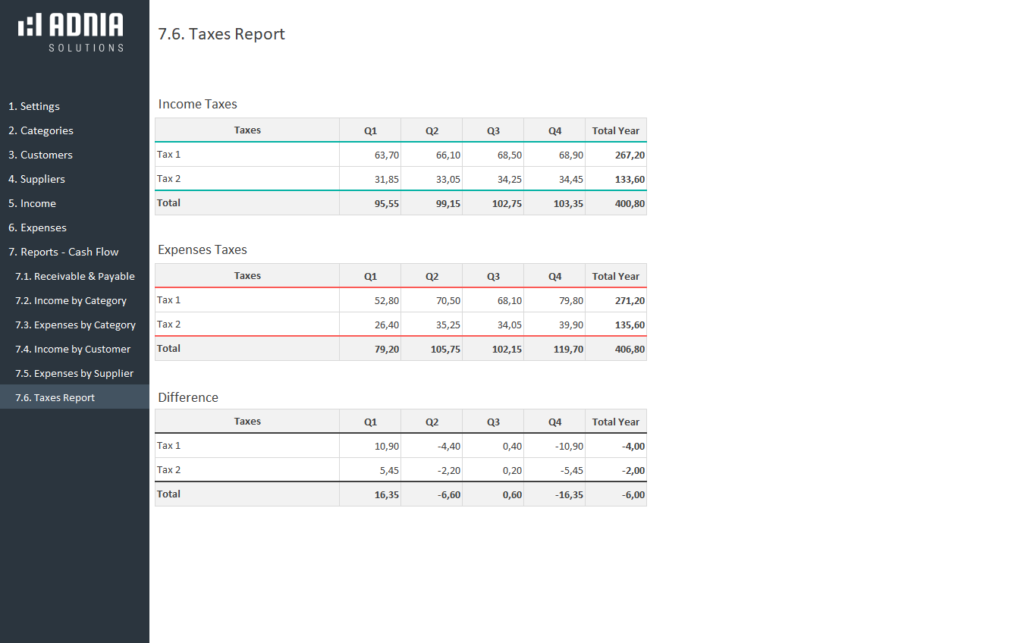Select the Total row in Difference table
This screenshot has width=1024, height=643.
tap(168, 494)
